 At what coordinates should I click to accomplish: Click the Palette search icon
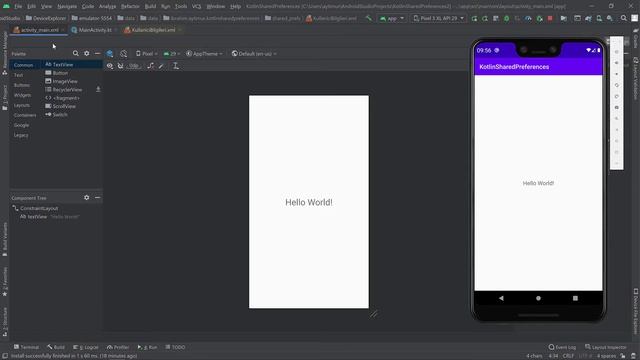point(76,53)
